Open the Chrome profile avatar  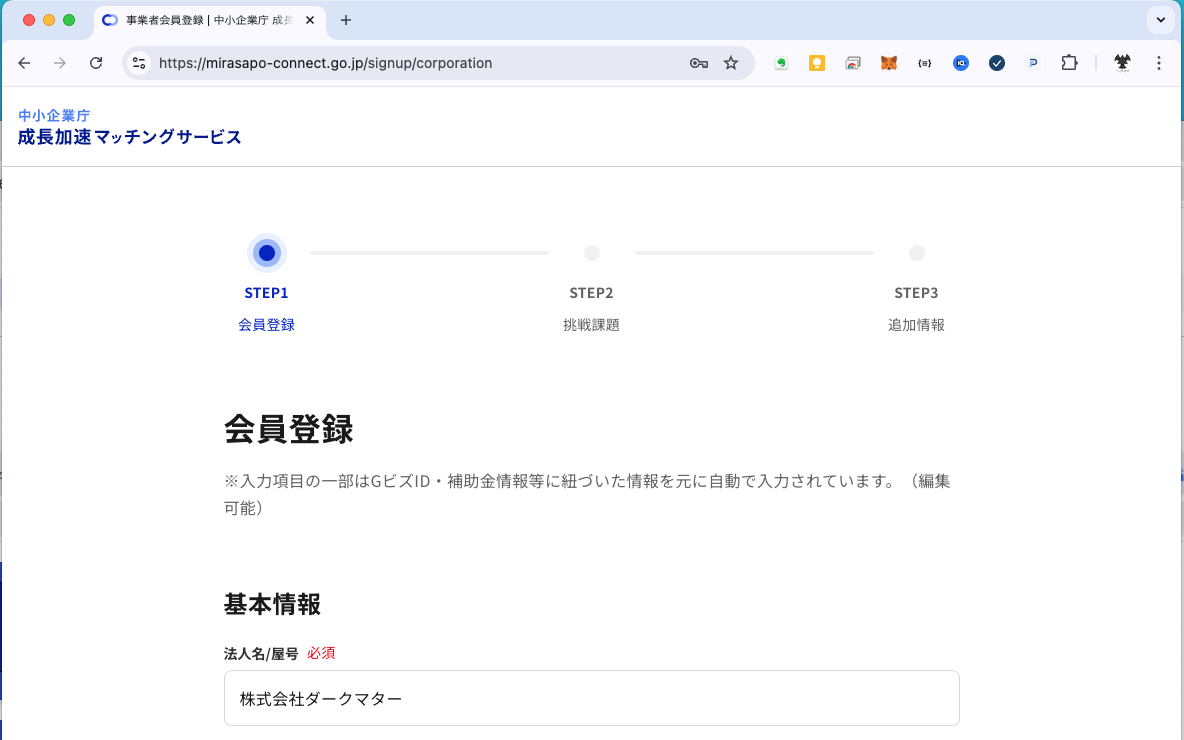tap(1123, 63)
